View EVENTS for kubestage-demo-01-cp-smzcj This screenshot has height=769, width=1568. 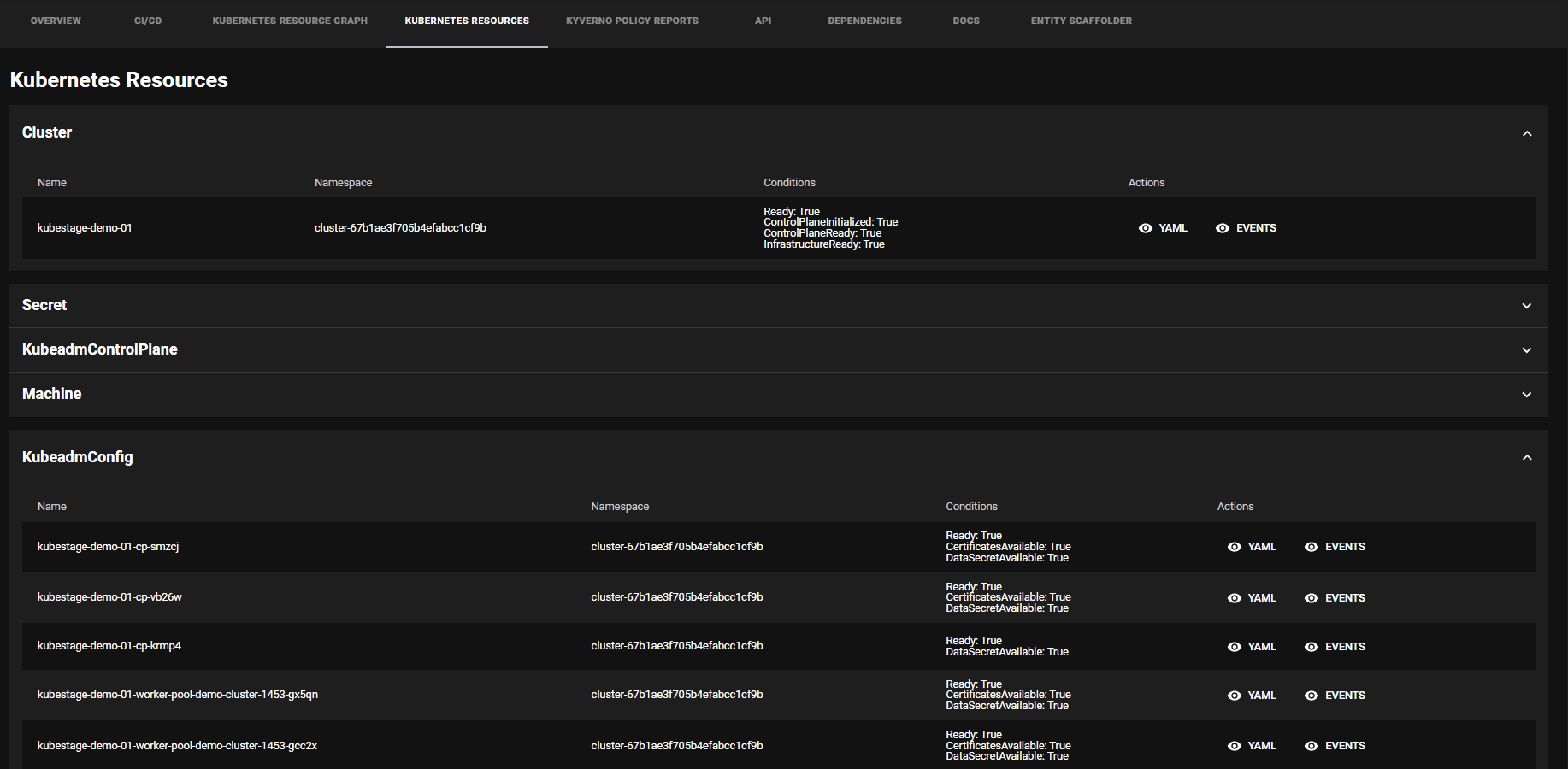[x=1335, y=547]
